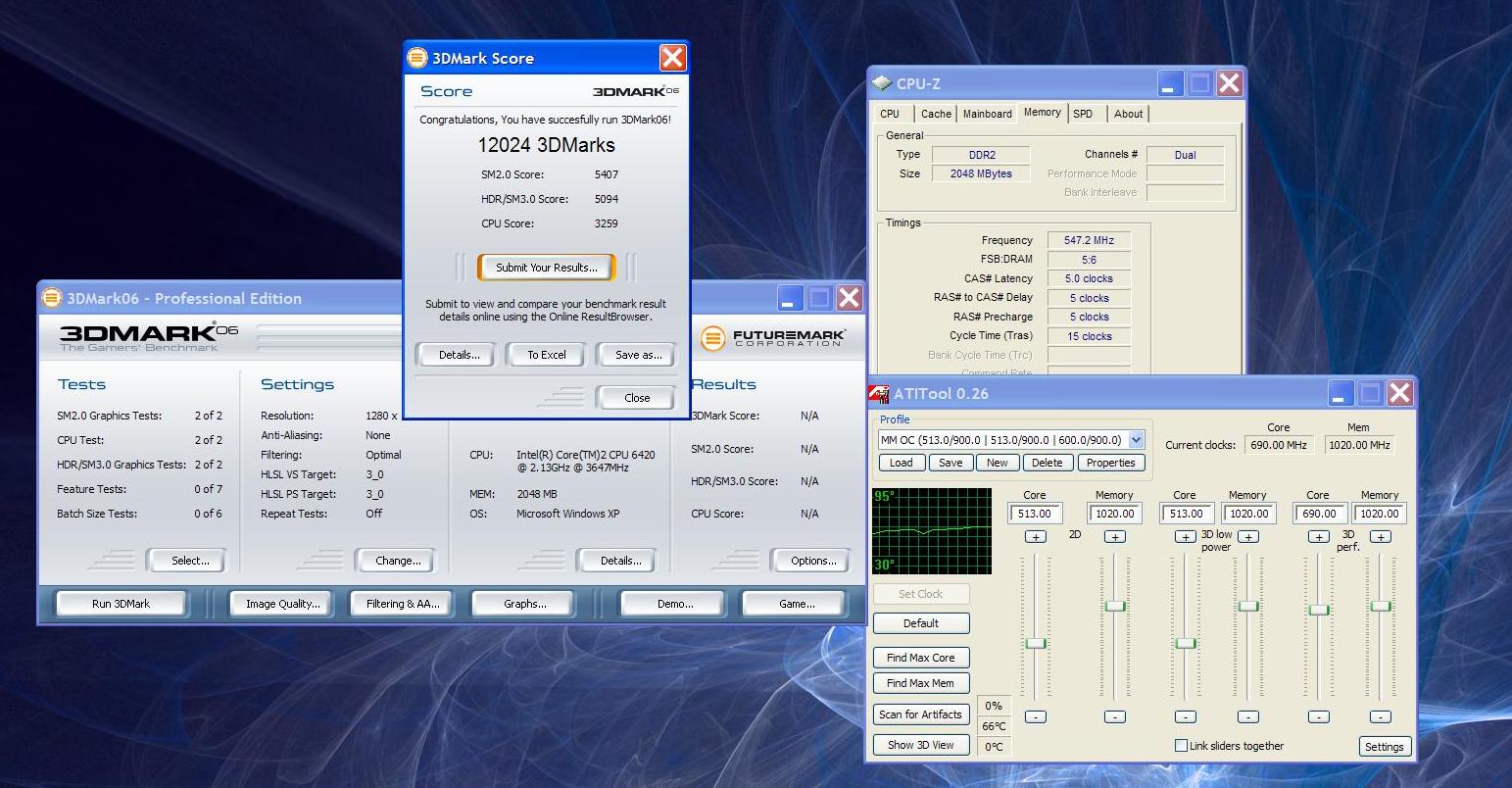1512x788 pixels.
Task: Click the 2D Core clock slider handle
Action: pos(1036,643)
